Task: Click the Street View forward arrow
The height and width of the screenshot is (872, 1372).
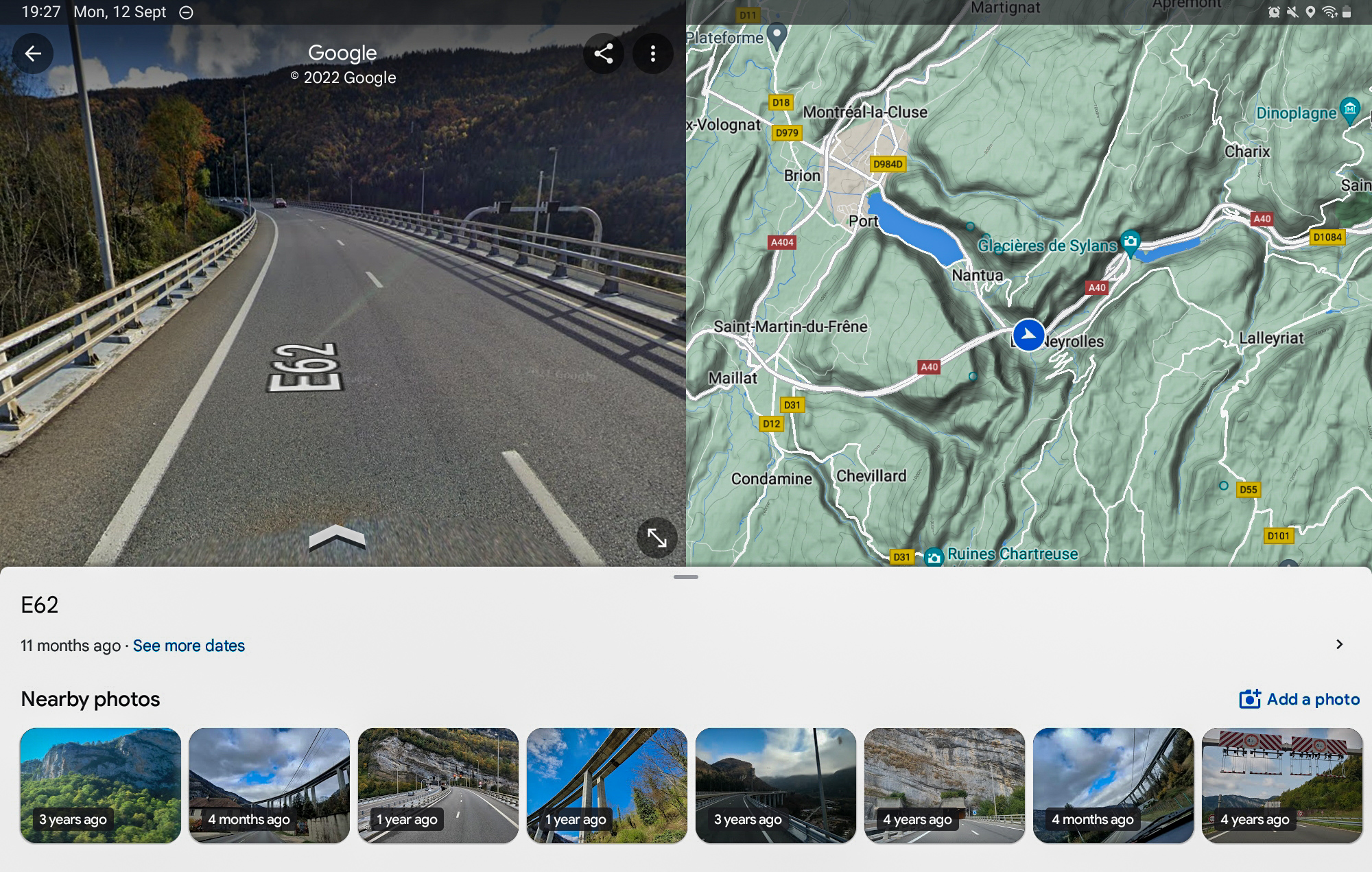Action: point(340,535)
